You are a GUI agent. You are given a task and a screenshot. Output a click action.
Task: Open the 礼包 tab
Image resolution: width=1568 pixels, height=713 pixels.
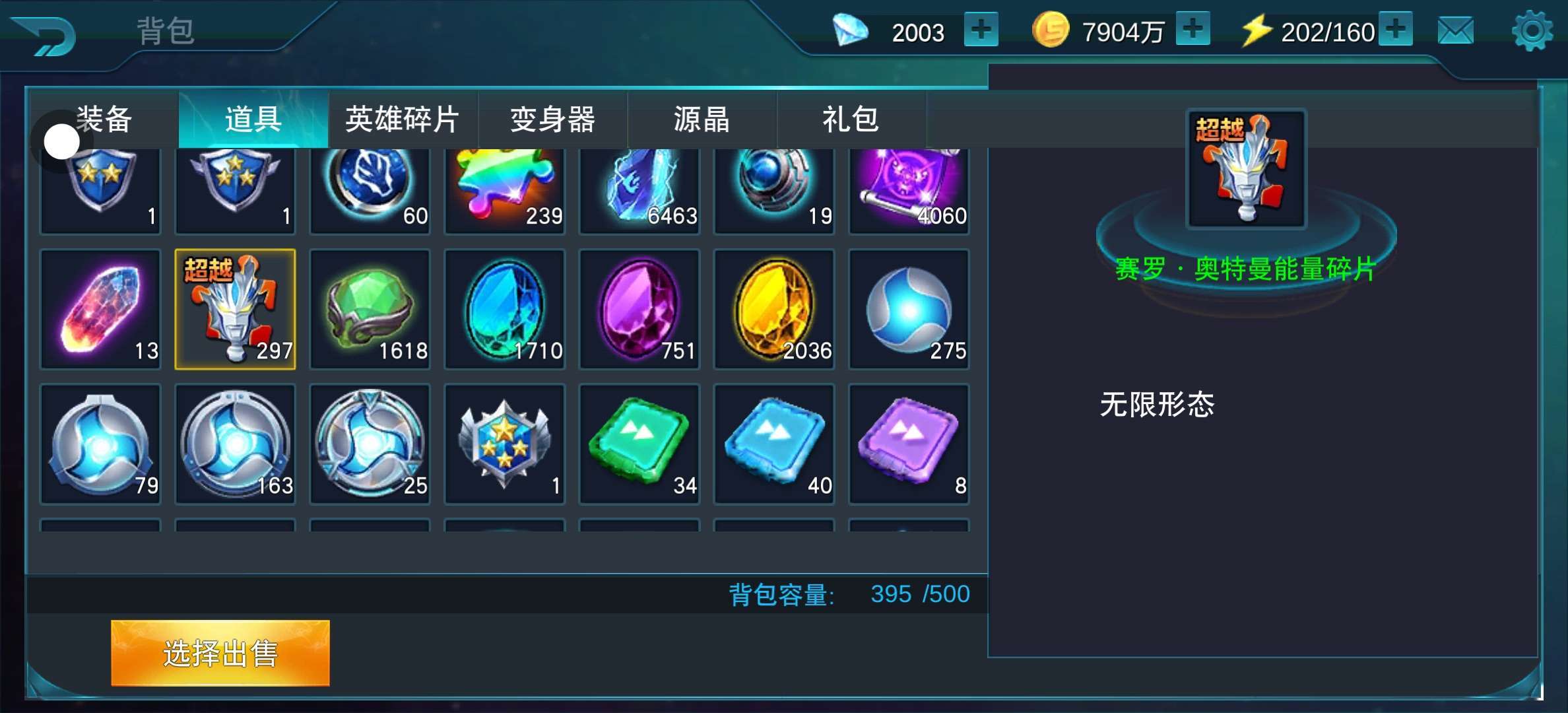click(851, 119)
